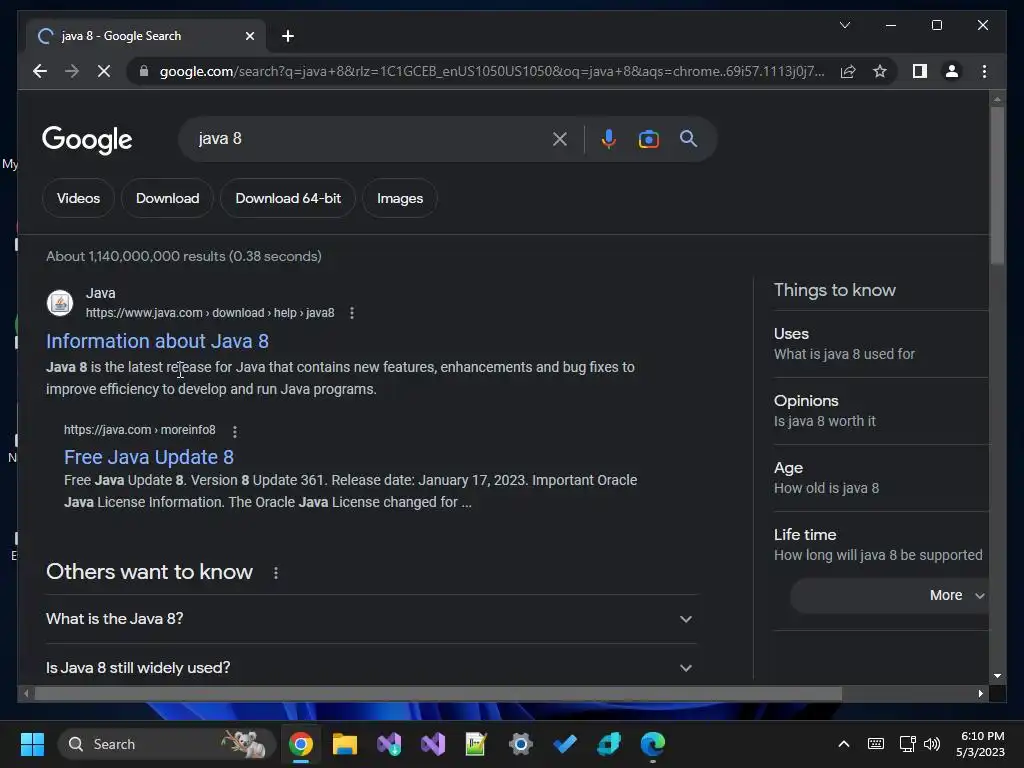This screenshot has height=768, width=1024.
Task: Filter results by Videos
Action: click(78, 198)
